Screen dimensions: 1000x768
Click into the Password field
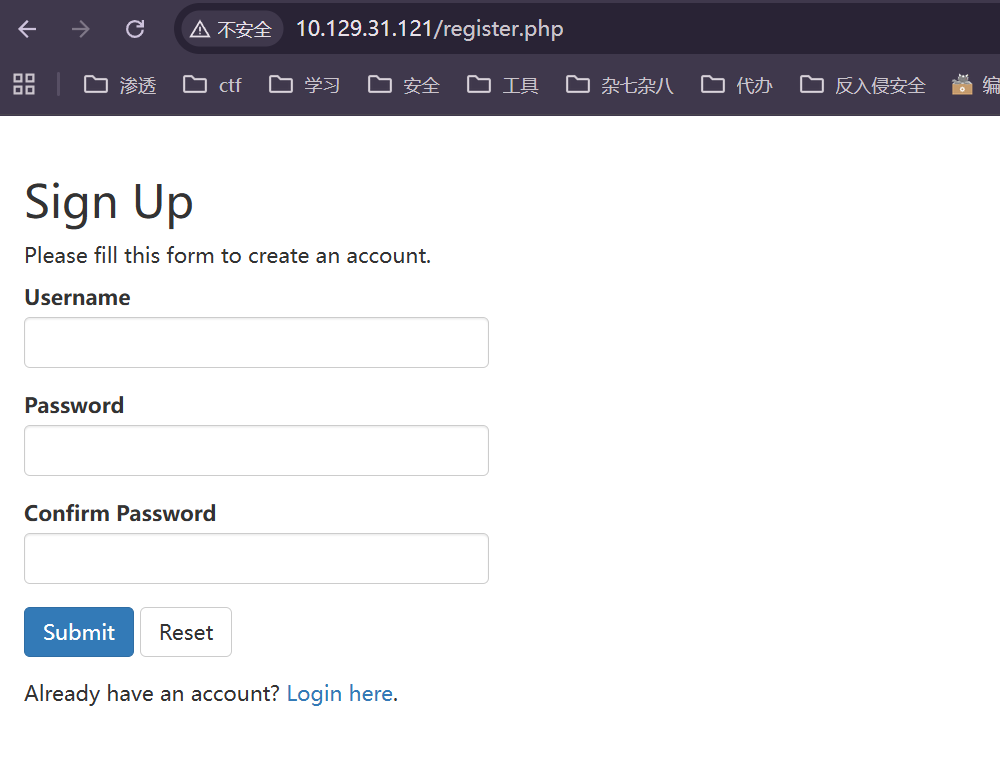tap(256, 451)
